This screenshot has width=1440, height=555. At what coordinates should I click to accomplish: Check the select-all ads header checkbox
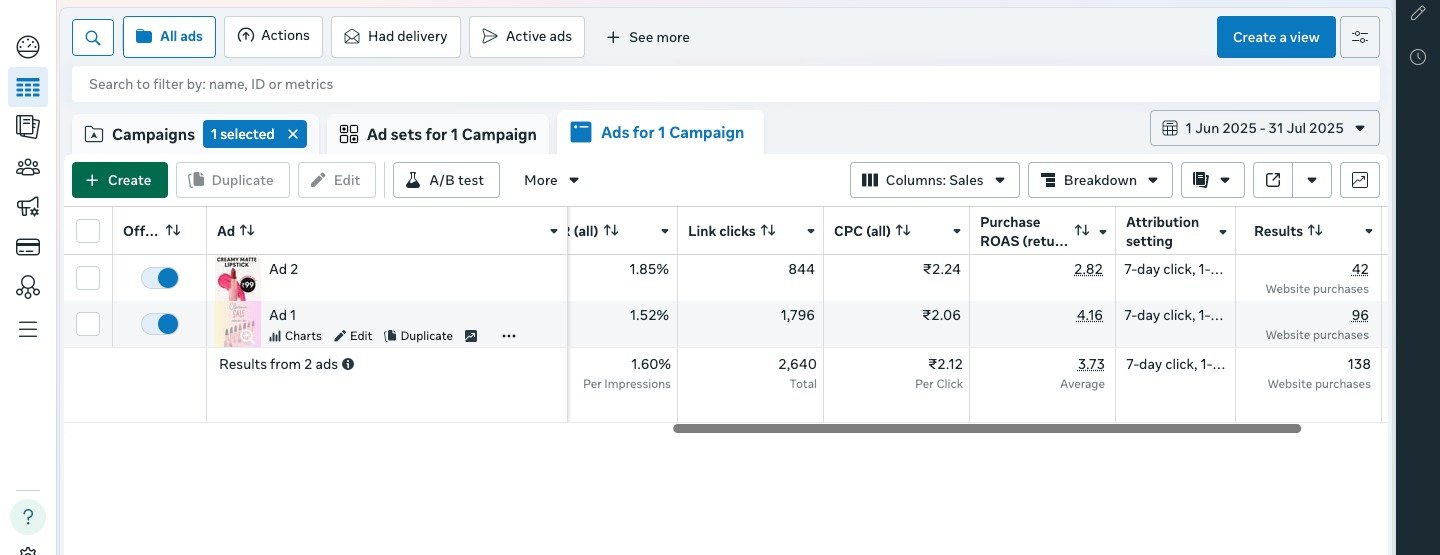[x=88, y=231]
